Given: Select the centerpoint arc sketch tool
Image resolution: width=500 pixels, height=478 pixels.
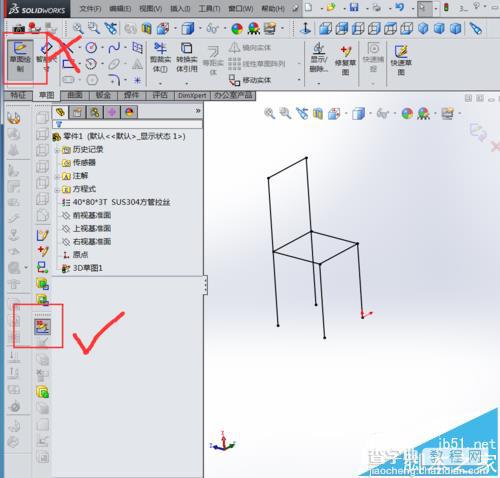Looking at the screenshot, I should click(91, 64).
